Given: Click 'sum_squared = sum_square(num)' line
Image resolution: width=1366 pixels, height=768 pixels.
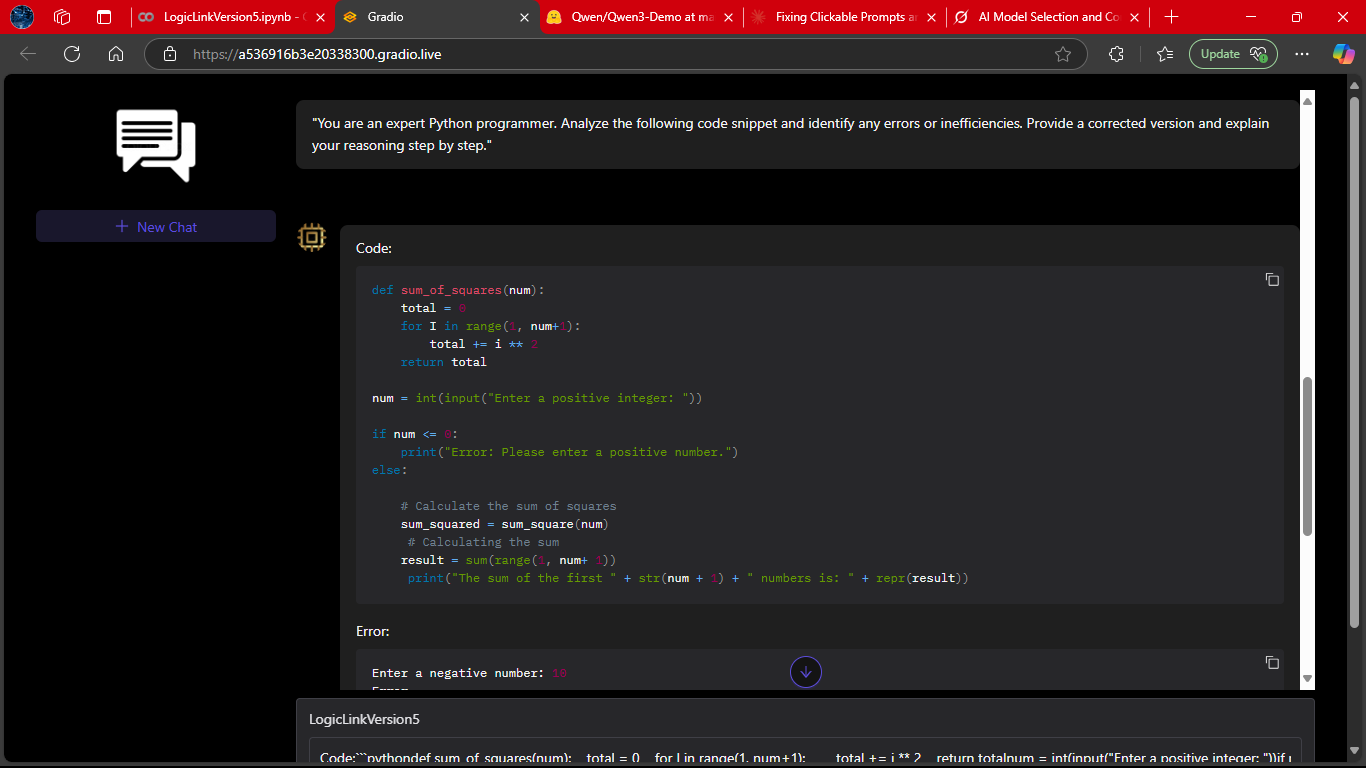Looking at the screenshot, I should click(x=505, y=524).
